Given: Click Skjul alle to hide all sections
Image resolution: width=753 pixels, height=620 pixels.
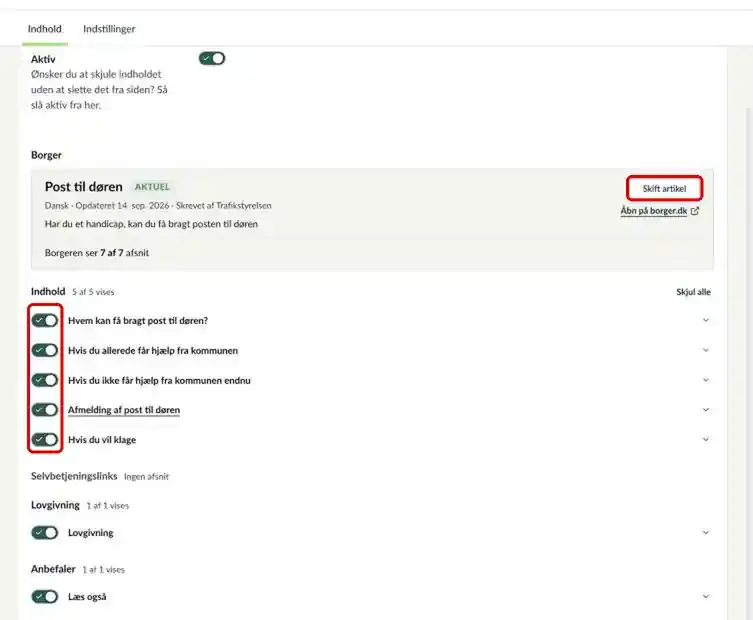Looking at the screenshot, I should [x=693, y=292].
